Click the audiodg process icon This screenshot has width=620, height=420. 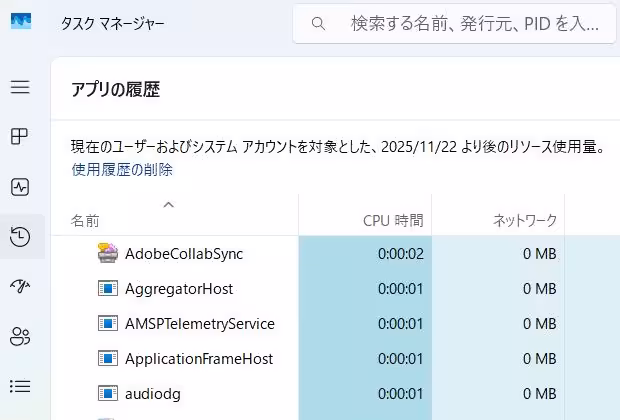(108, 394)
